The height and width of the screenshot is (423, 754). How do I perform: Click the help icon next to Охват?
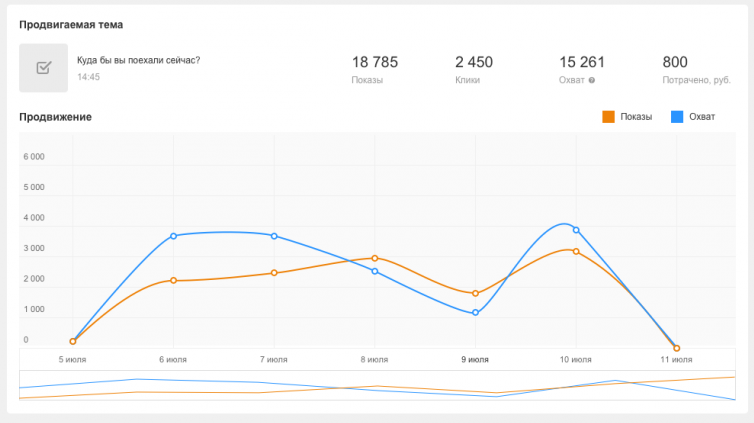pos(592,80)
